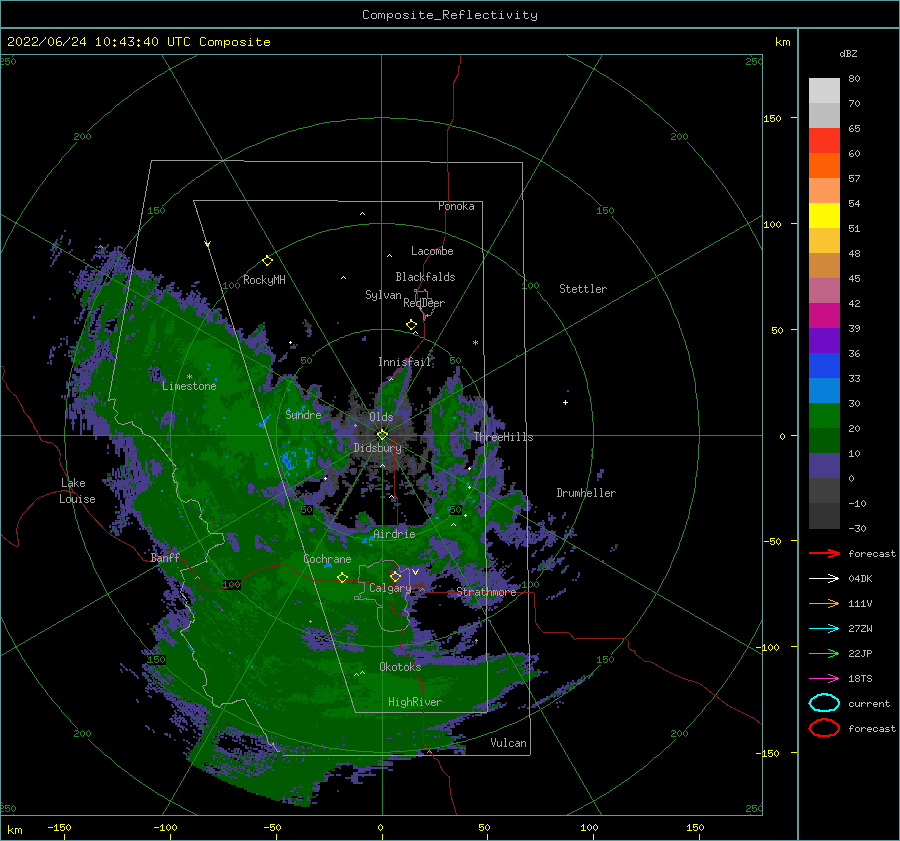
Task: Click the yellow diamond marker below RedDeer
Action: pyautogui.click(x=412, y=325)
